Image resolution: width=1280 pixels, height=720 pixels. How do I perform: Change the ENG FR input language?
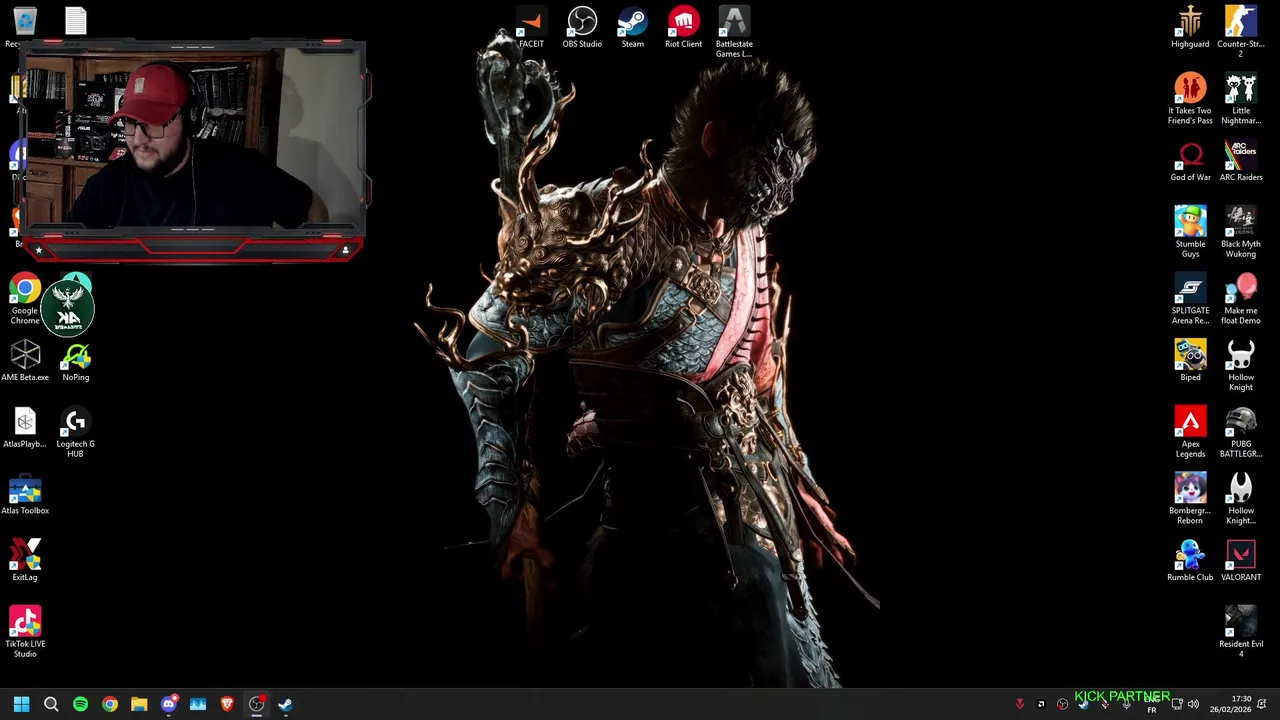click(x=1152, y=704)
